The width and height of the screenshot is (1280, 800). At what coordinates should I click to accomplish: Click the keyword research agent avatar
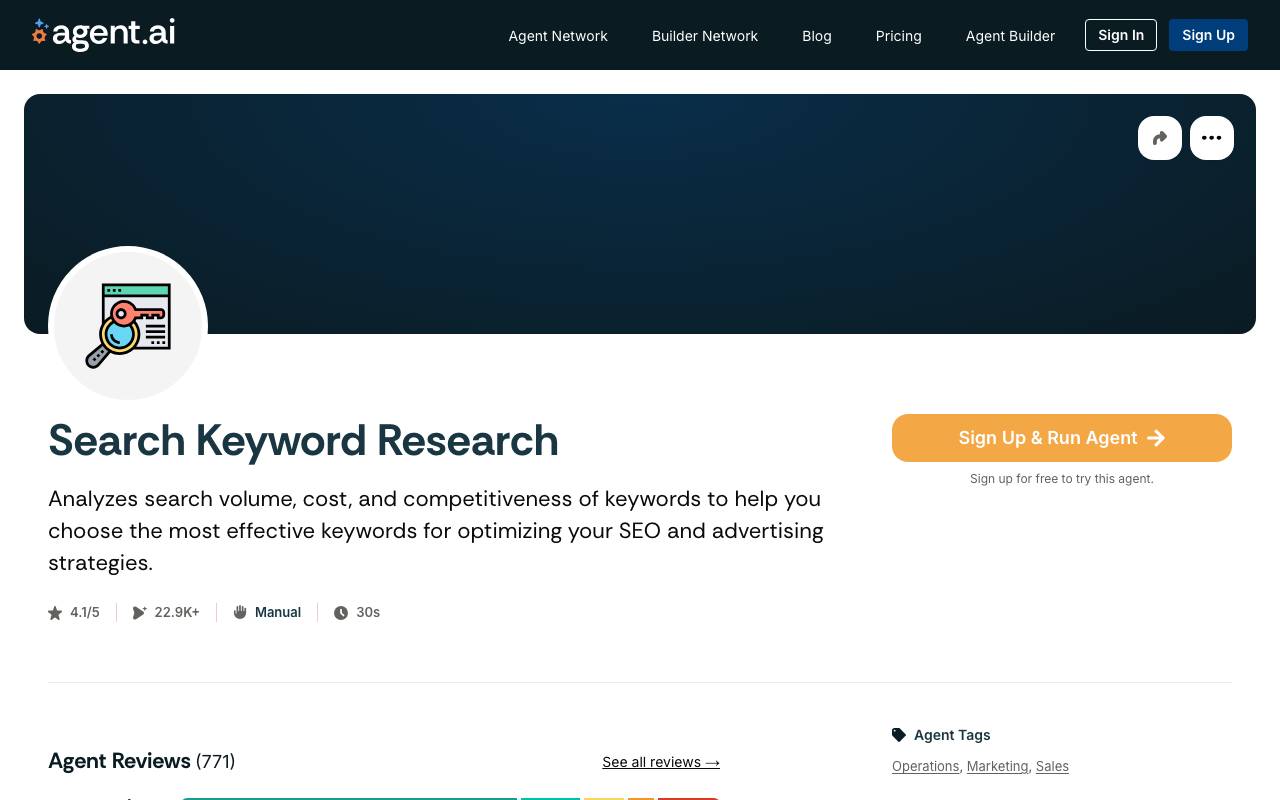[x=128, y=325]
